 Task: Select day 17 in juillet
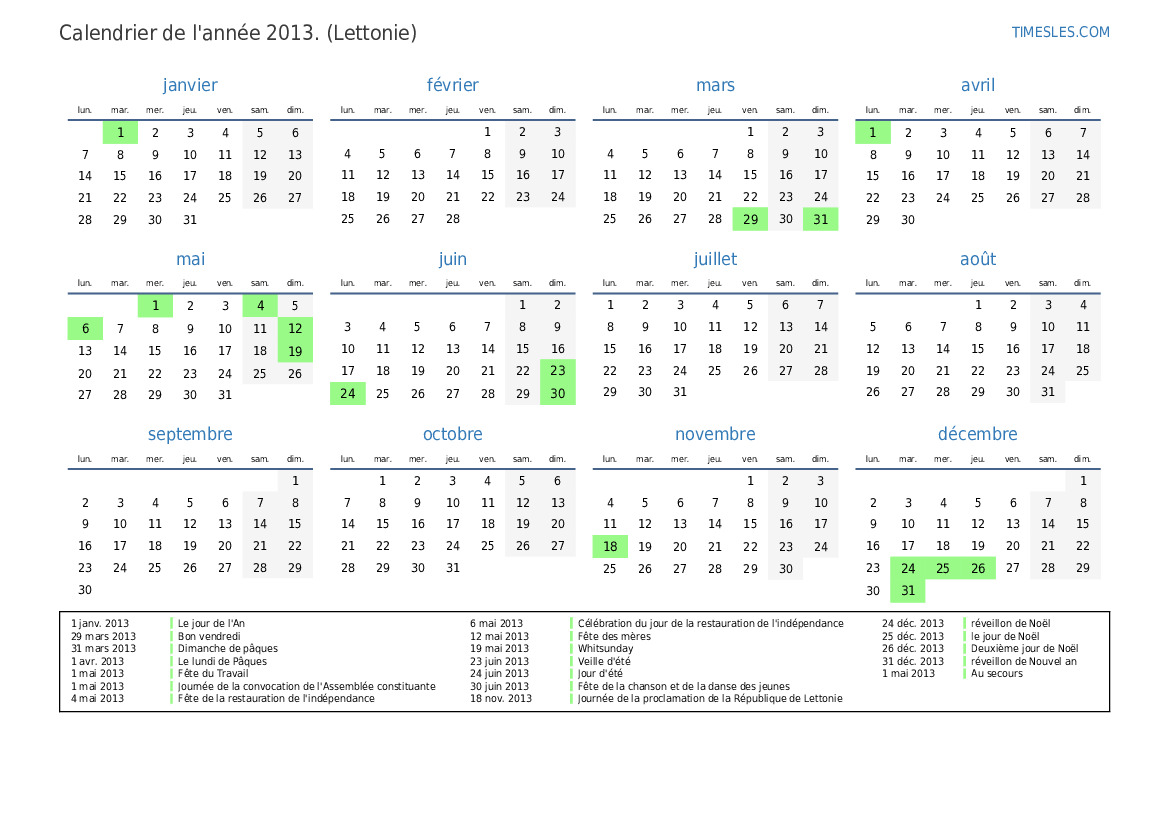pyautogui.click(x=680, y=350)
